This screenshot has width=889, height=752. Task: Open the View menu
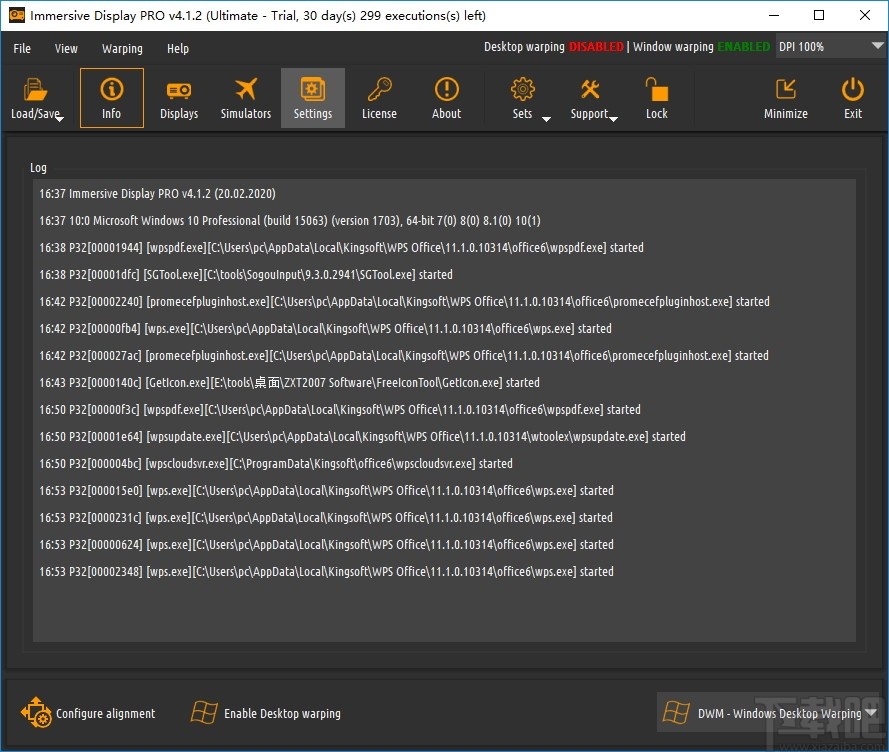66,49
